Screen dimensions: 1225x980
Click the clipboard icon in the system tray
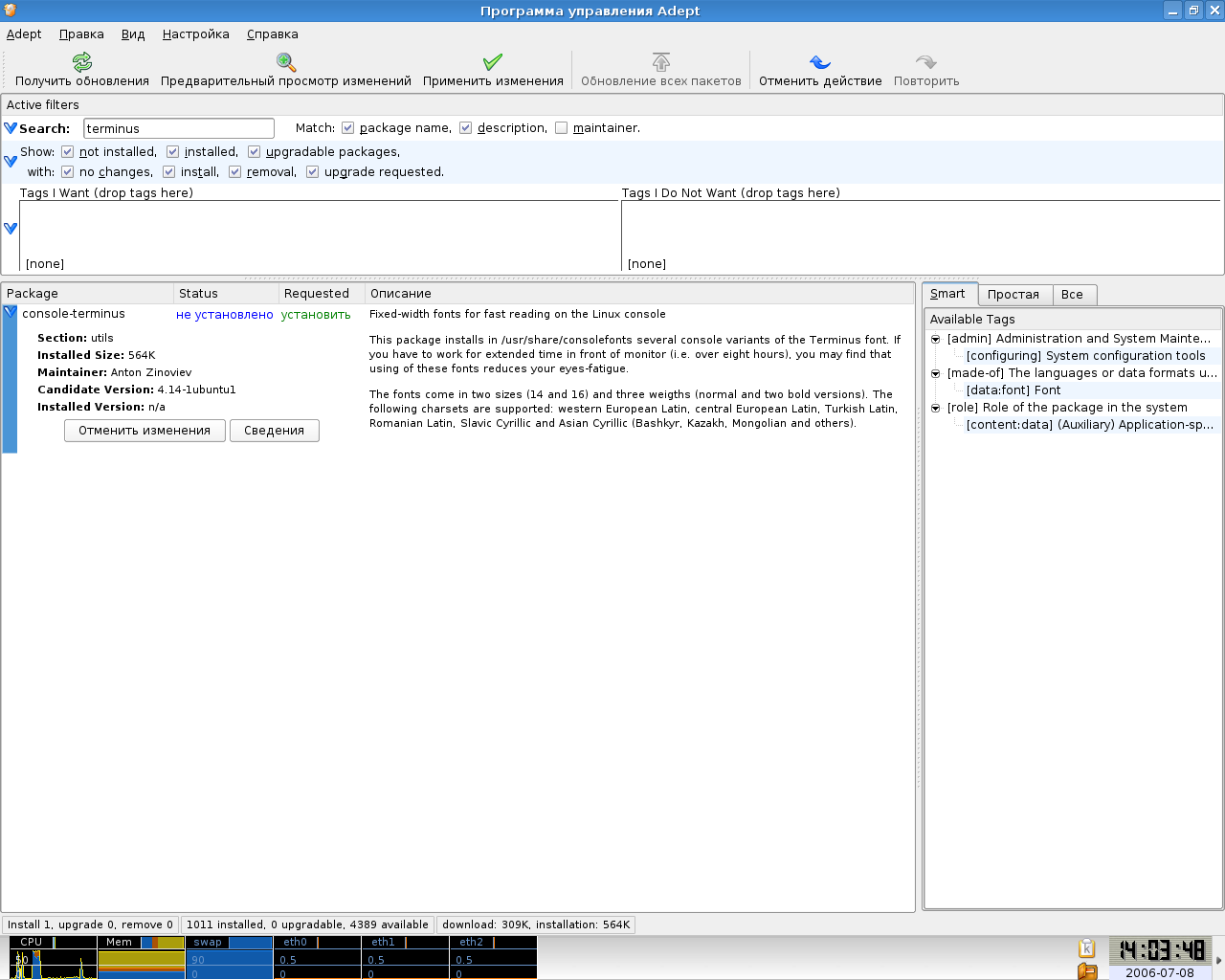click(x=1086, y=948)
